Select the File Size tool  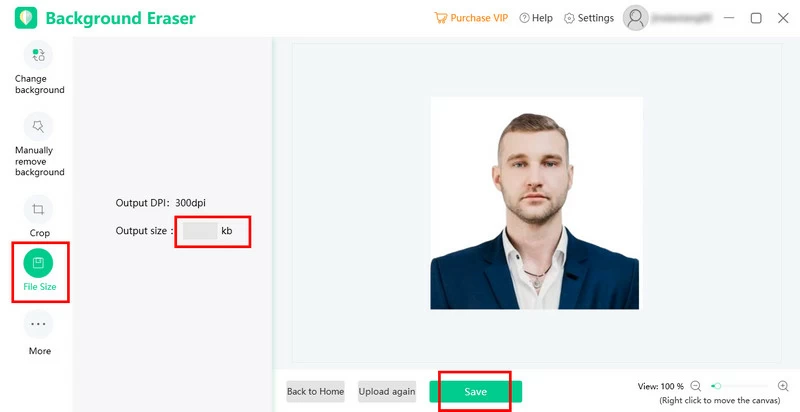[38, 263]
